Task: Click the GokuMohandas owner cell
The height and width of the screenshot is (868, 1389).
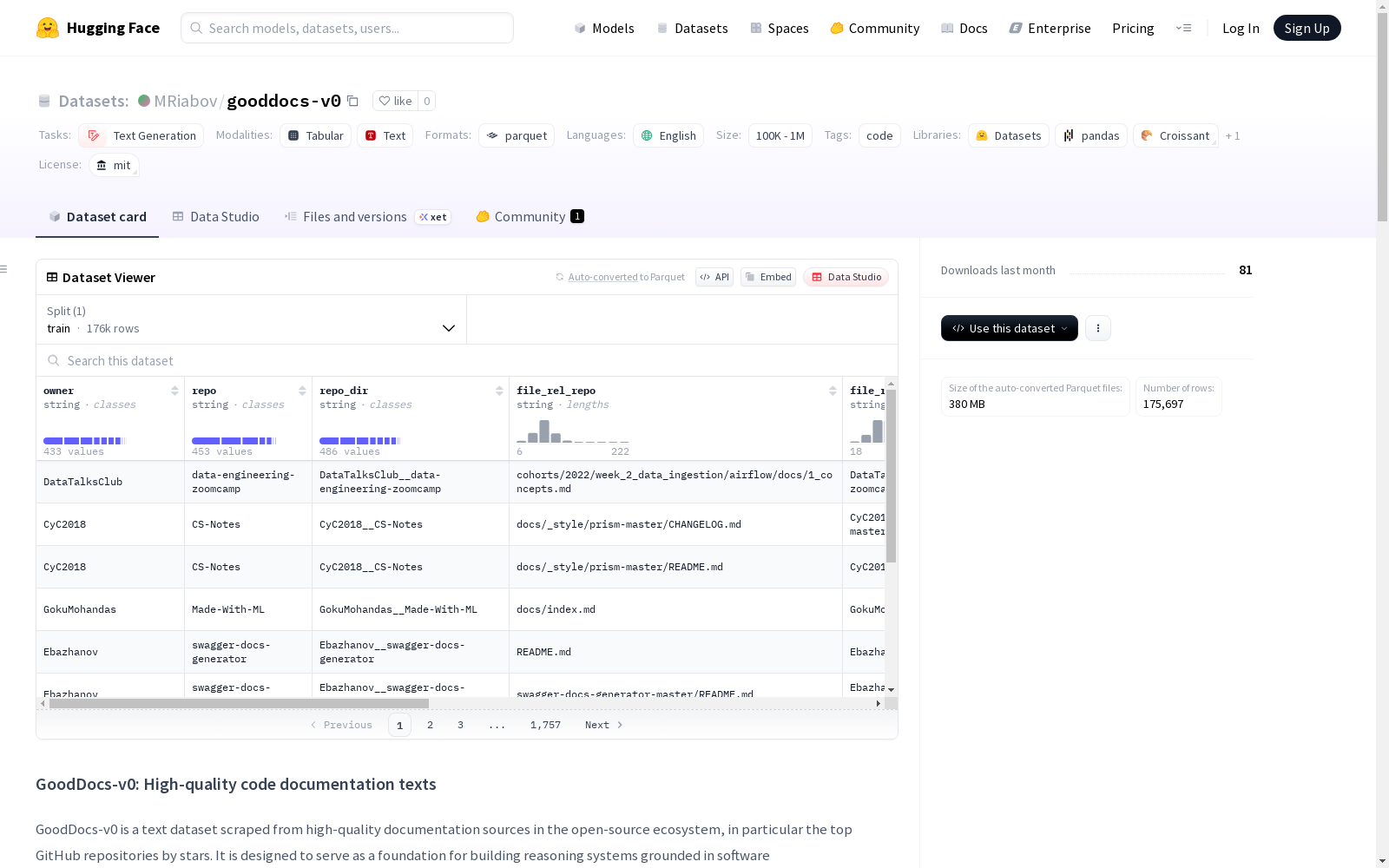Action: pyautogui.click(x=110, y=609)
